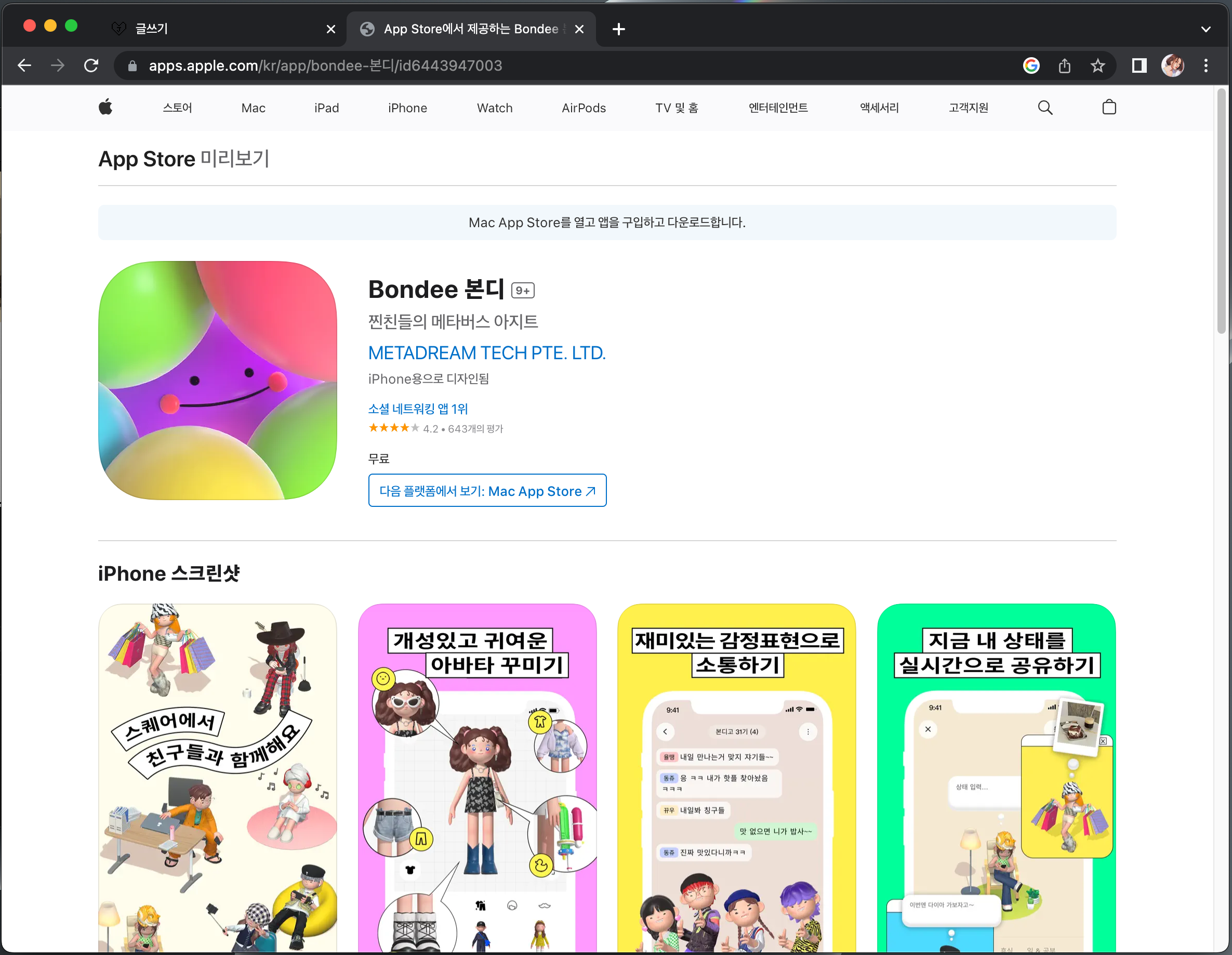Open the avatar customization screenshot

[x=476, y=778]
